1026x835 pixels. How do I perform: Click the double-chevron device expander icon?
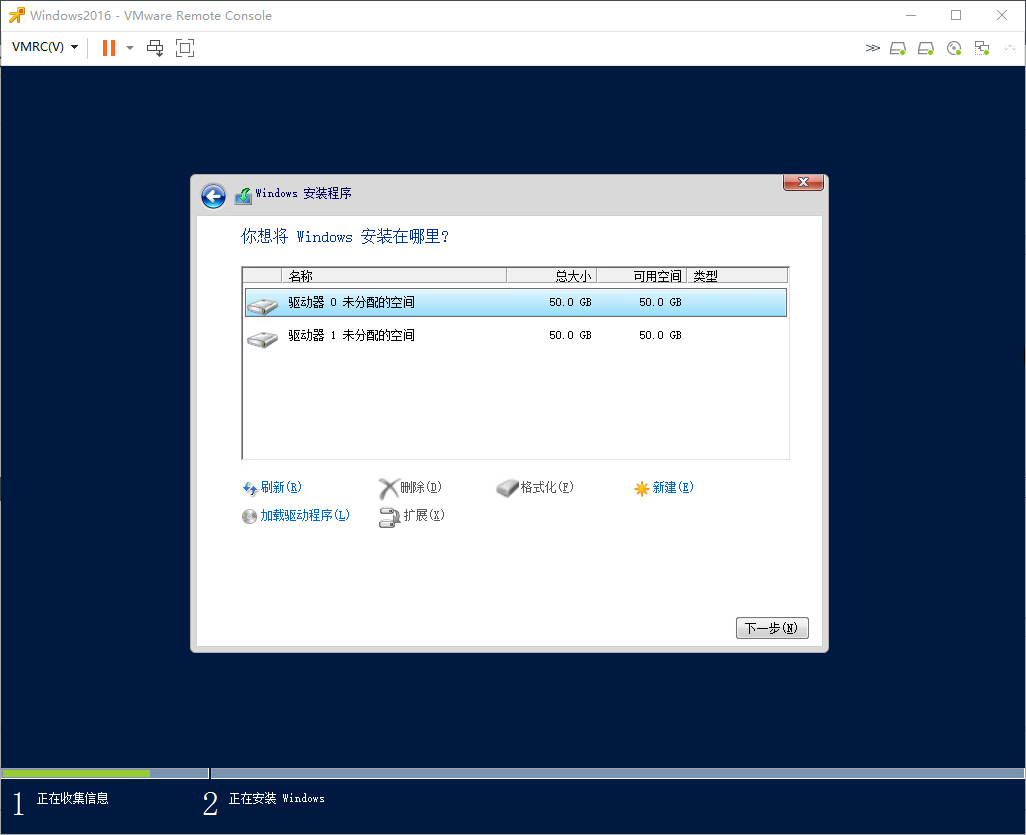(872, 48)
